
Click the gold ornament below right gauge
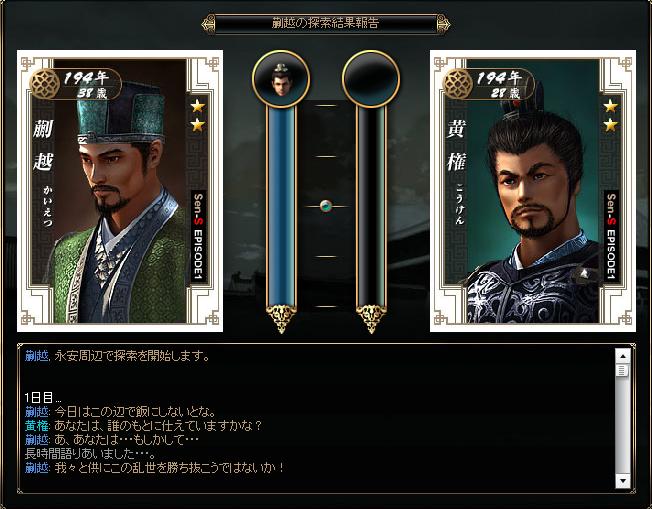371,319
